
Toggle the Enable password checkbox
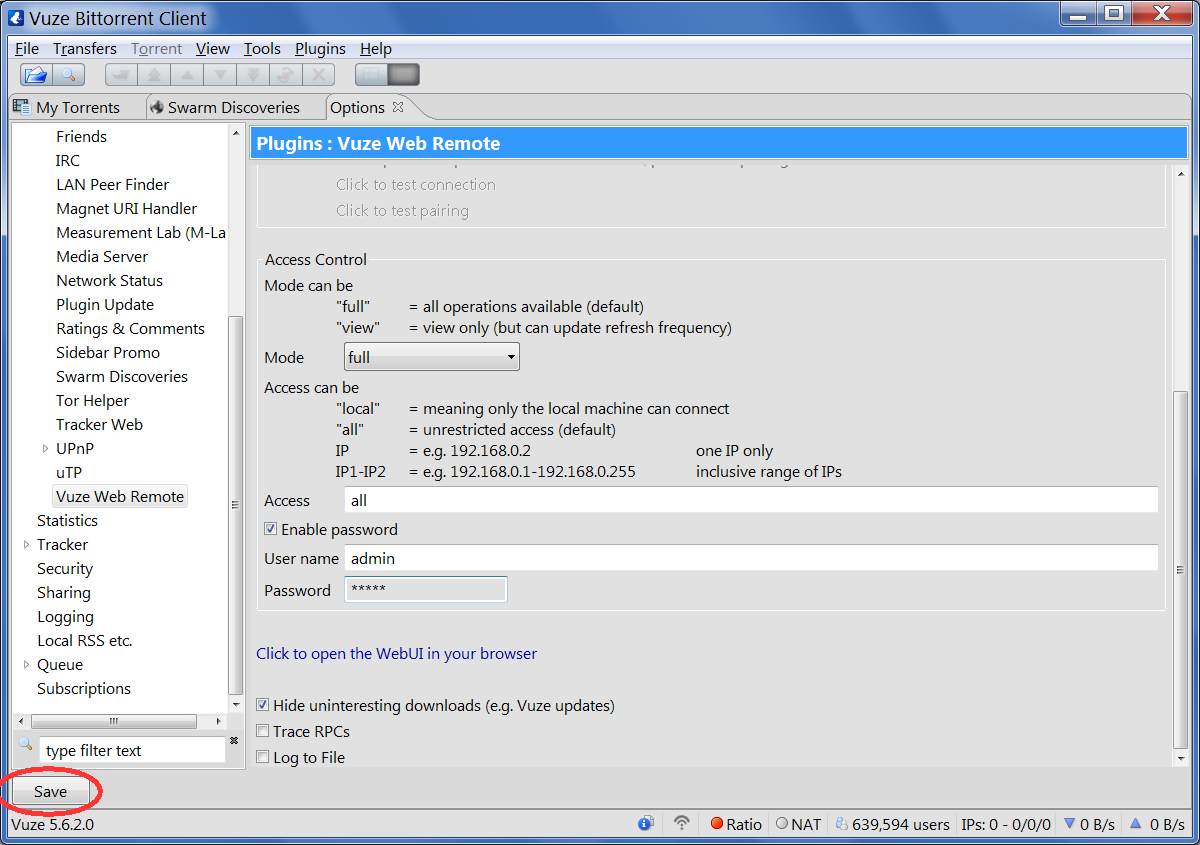[x=270, y=529]
